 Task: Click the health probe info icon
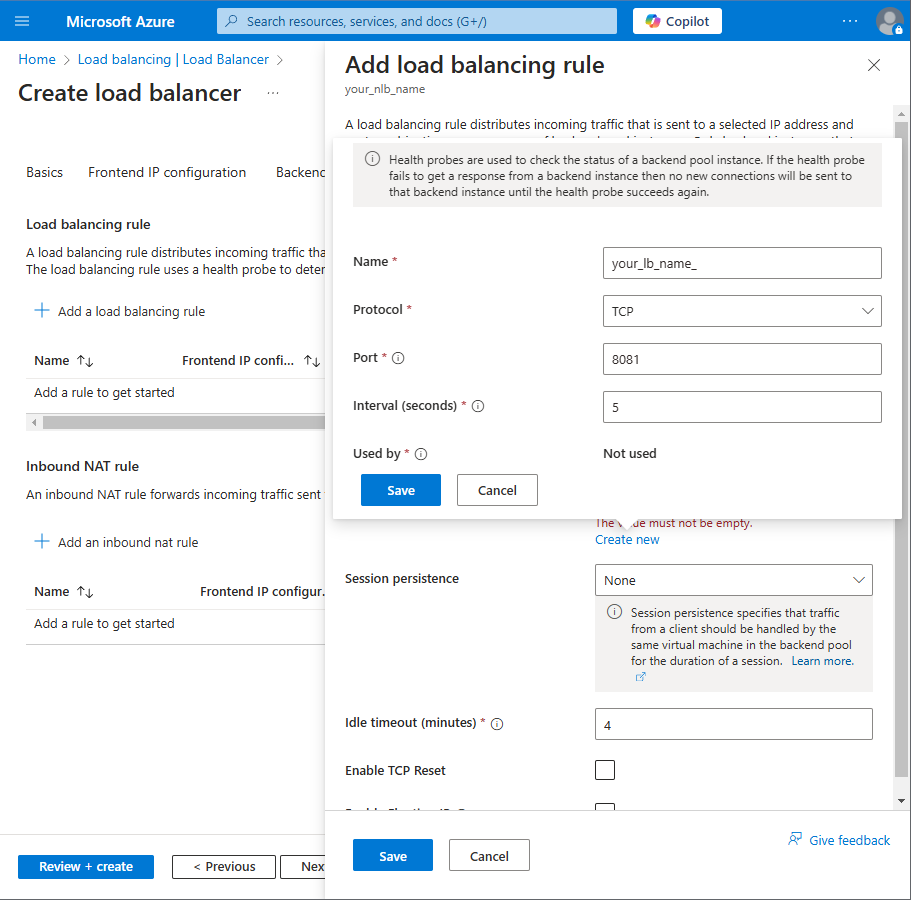tap(372, 159)
